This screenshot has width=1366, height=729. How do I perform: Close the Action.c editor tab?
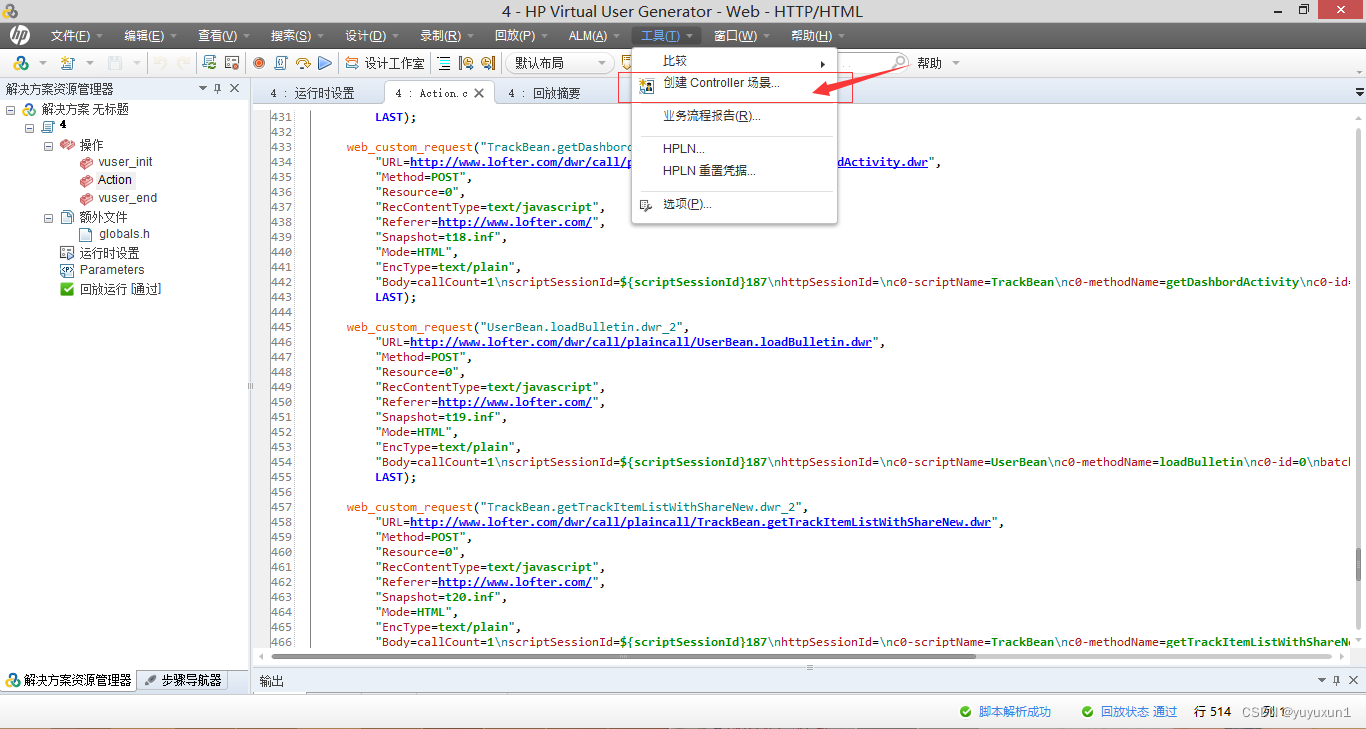point(479,93)
